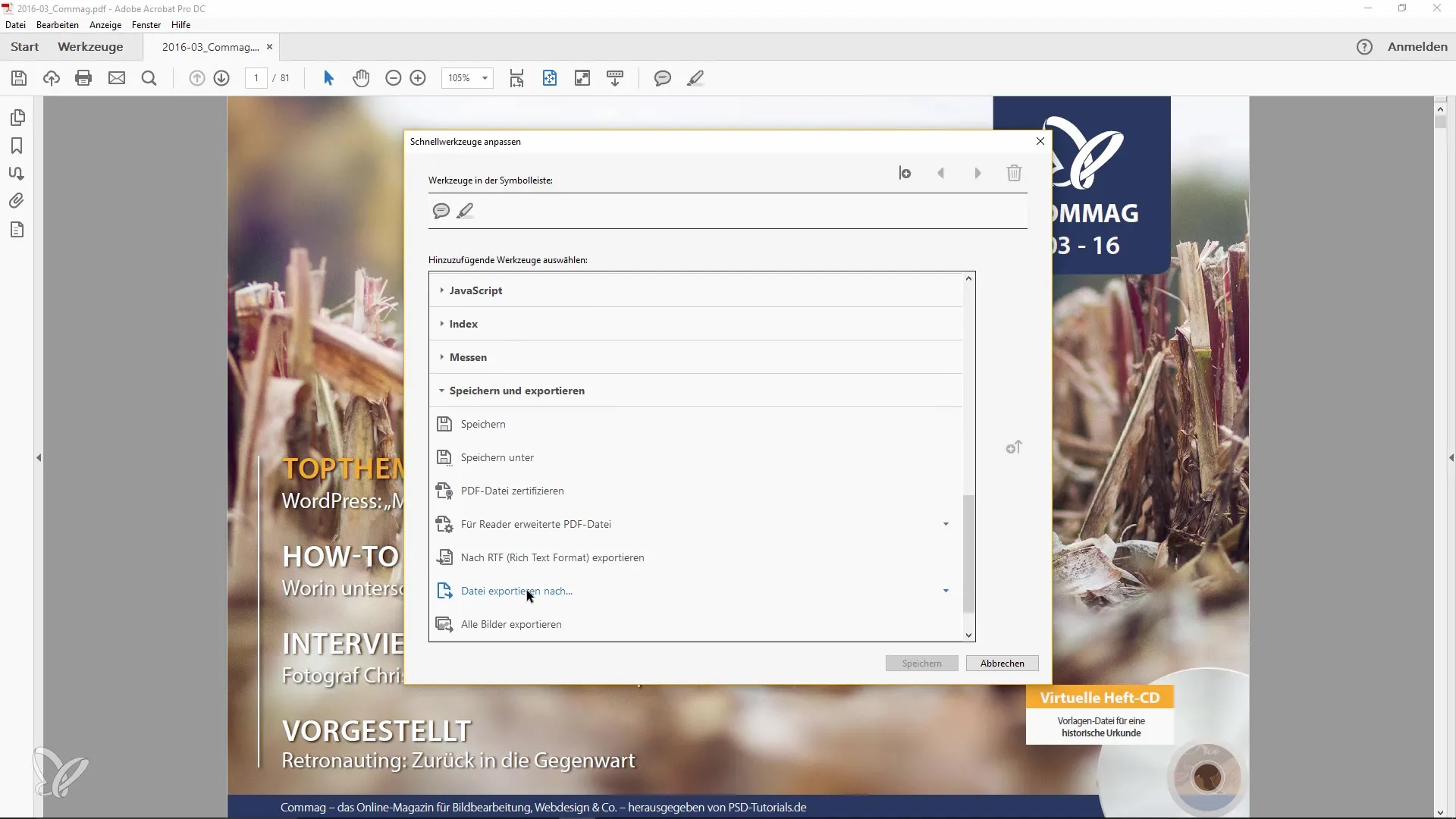Click the help question mark icon
The width and height of the screenshot is (1456, 819).
tap(1364, 47)
